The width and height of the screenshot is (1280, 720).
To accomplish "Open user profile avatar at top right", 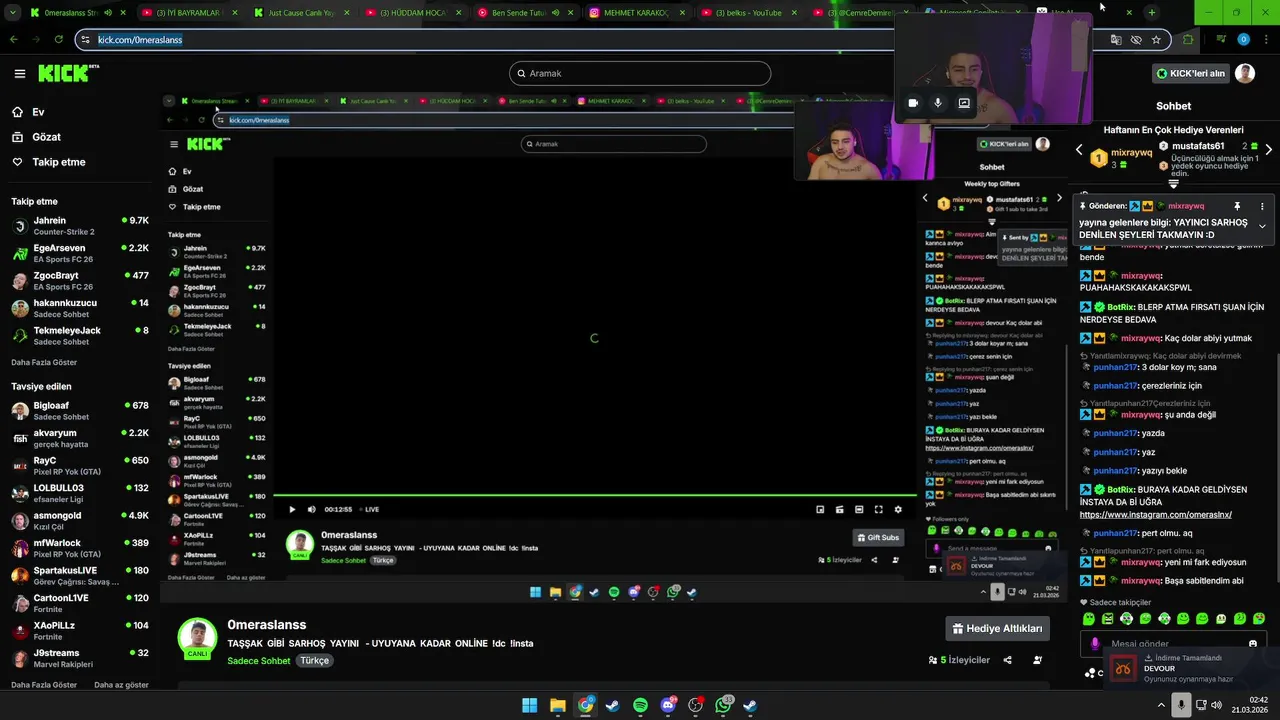I will point(1245,73).
